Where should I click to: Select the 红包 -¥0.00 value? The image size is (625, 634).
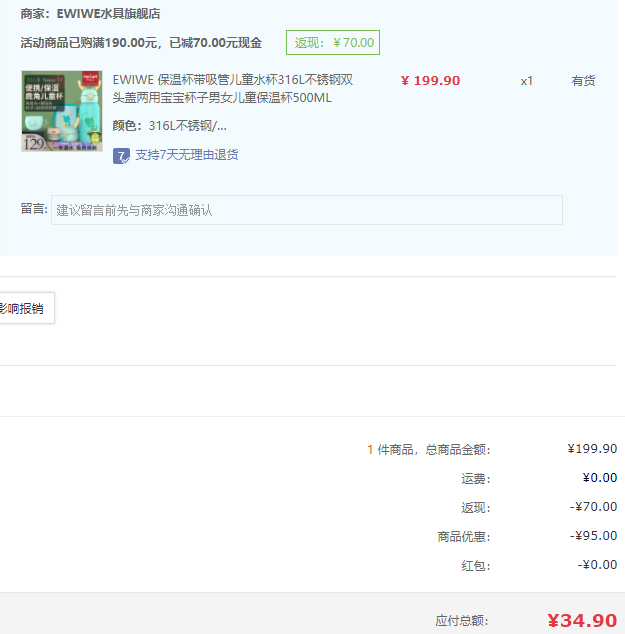598,565
